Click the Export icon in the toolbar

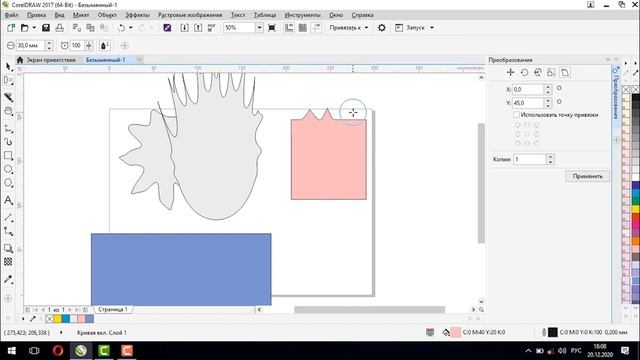(x=198, y=28)
